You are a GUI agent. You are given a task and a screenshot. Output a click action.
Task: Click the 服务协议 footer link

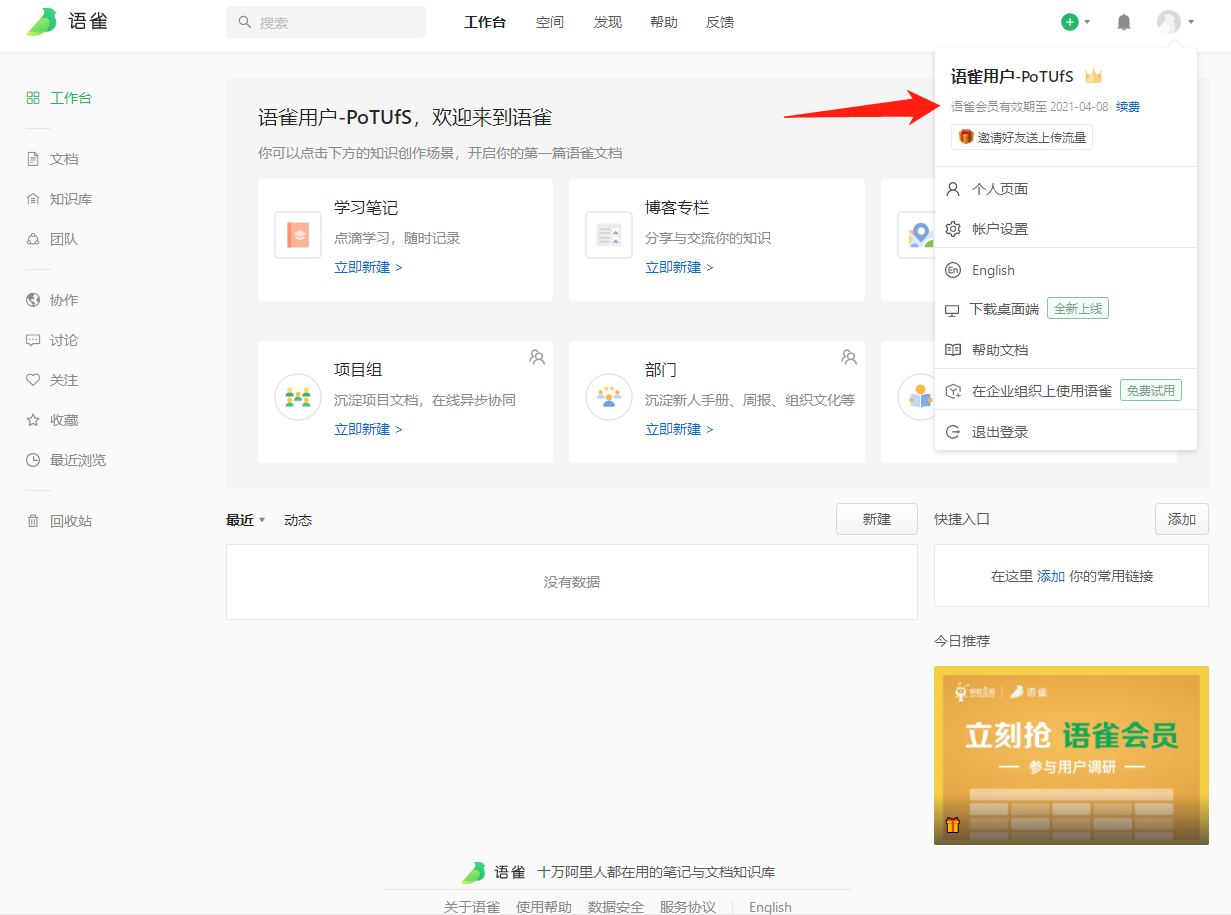pos(688,907)
